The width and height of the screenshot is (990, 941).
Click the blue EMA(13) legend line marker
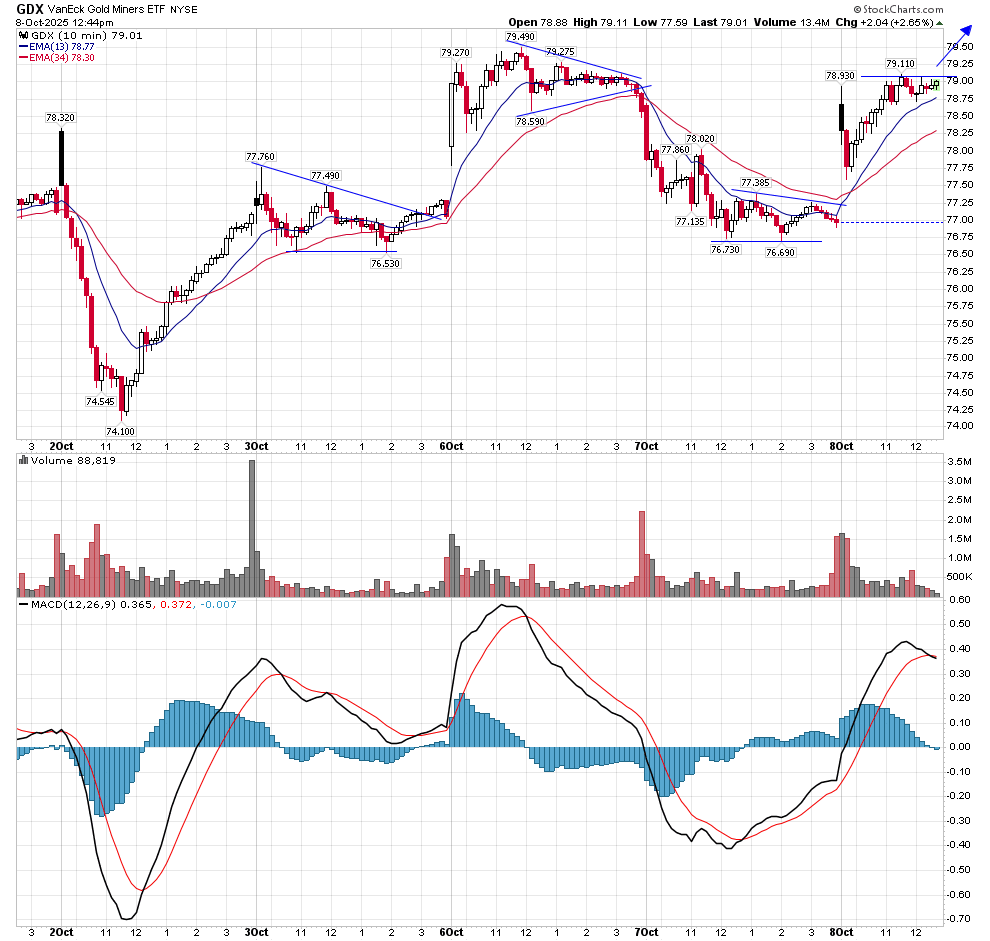(24, 47)
